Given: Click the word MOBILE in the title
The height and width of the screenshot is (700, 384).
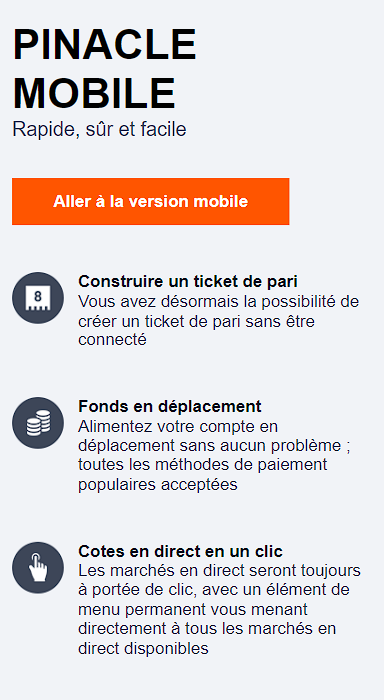Looking at the screenshot, I should (94, 94).
